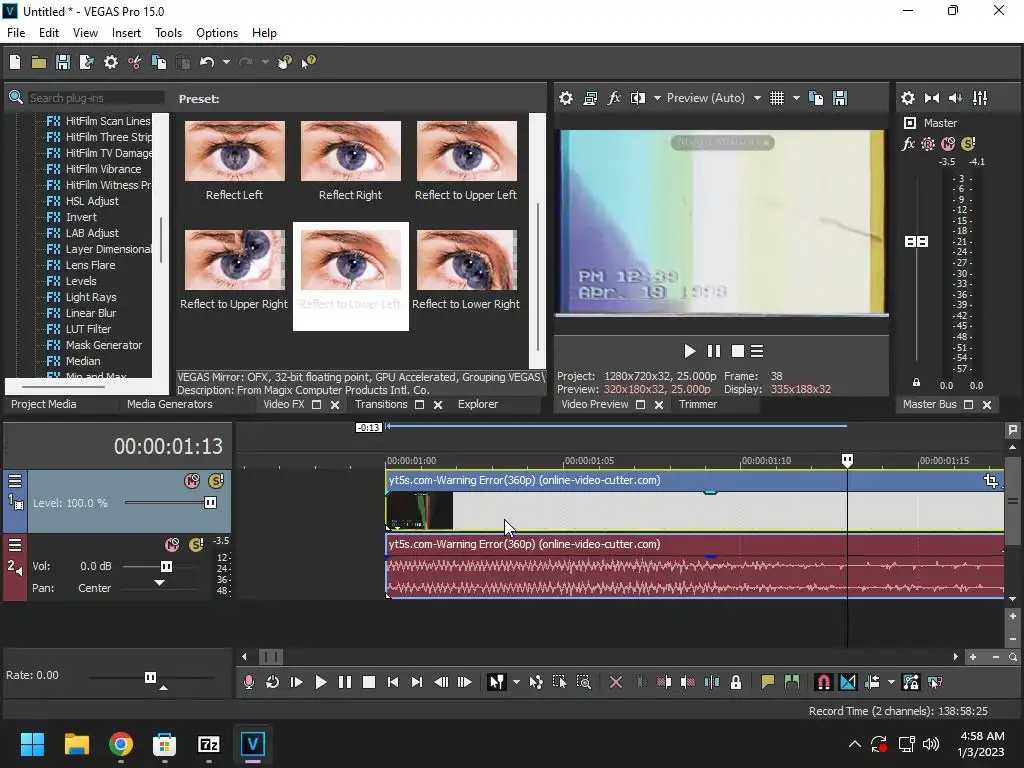Open Master FX button in Master Bus
The height and width of the screenshot is (768, 1024).
(908, 144)
